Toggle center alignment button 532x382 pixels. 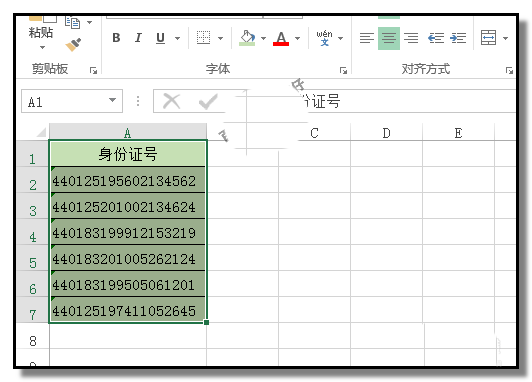(389, 38)
